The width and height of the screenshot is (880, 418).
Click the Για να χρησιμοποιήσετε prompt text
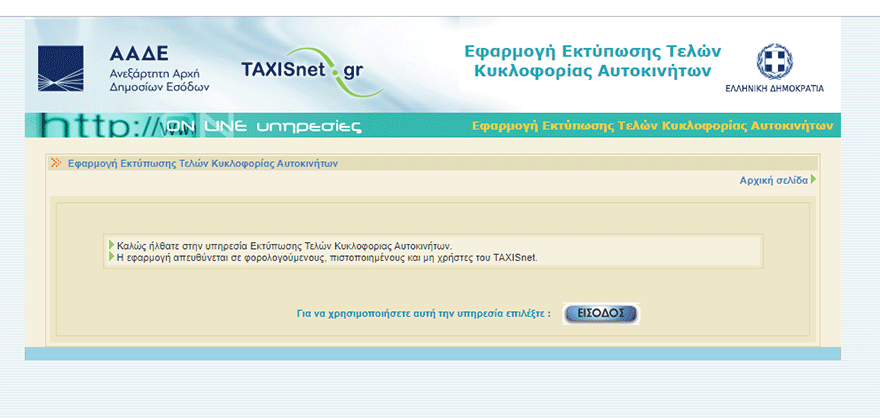(x=424, y=313)
